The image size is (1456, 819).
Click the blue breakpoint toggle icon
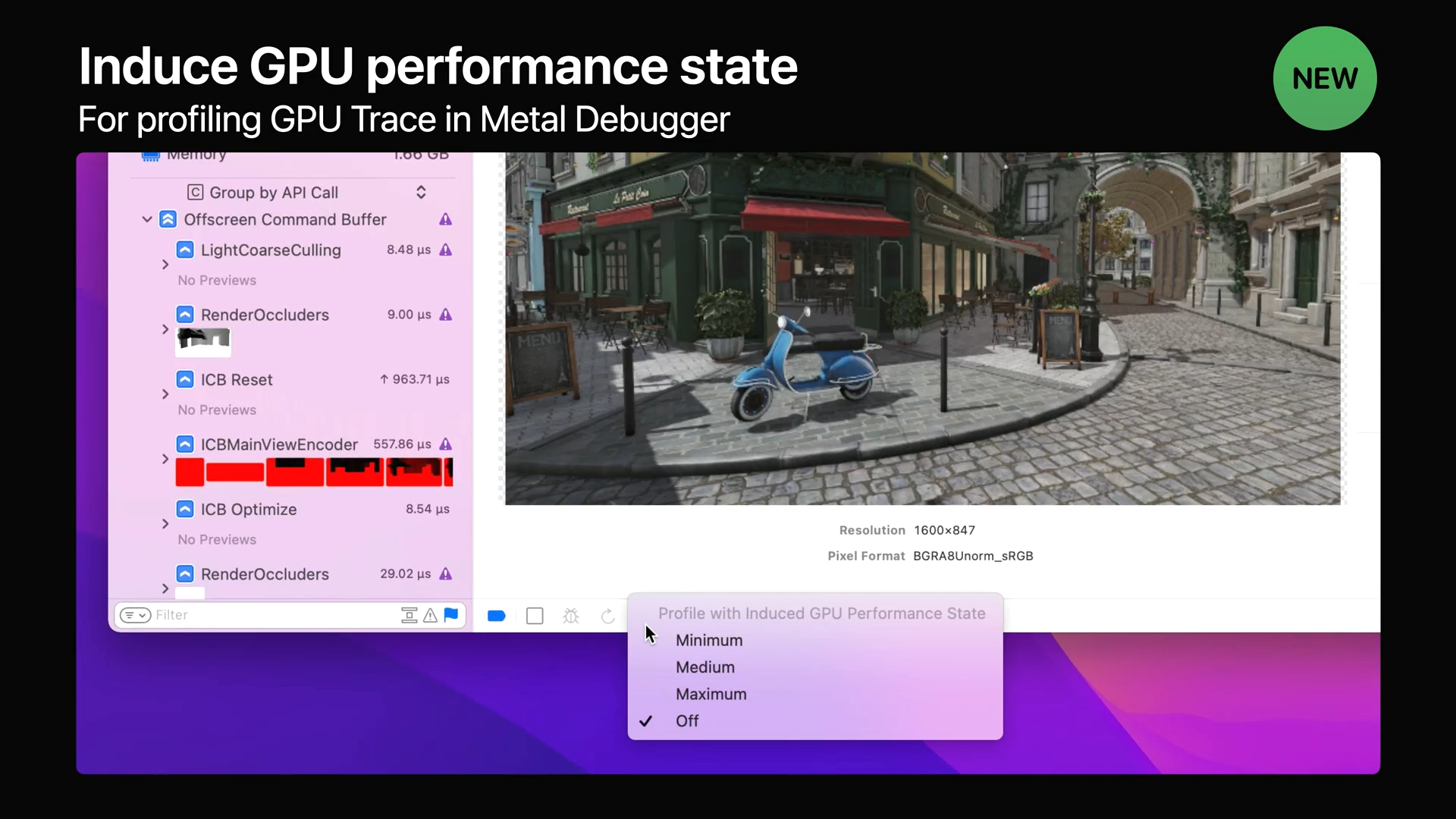point(496,616)
